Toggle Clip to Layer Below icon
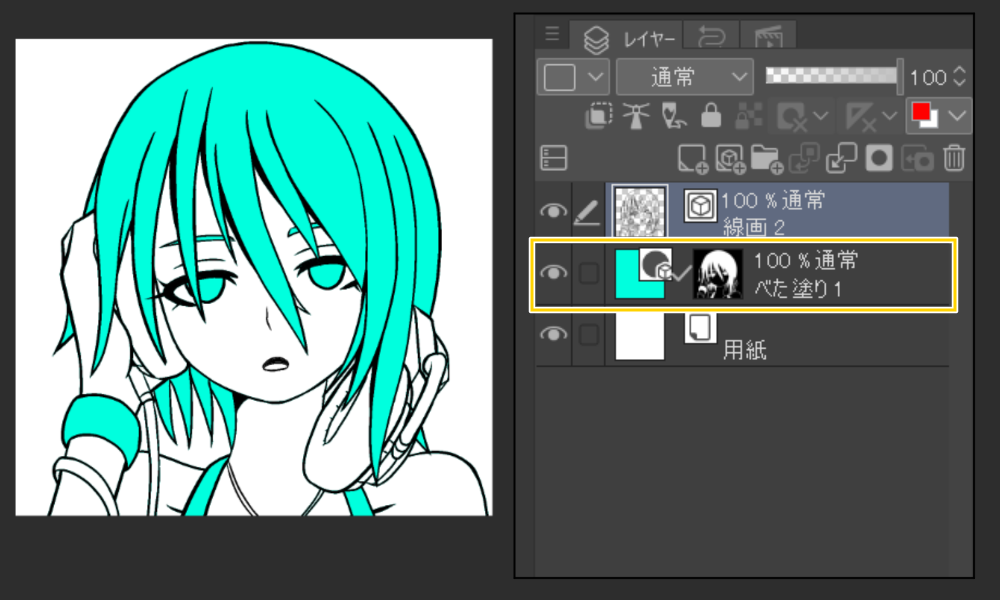 click(x=598, y=116)
